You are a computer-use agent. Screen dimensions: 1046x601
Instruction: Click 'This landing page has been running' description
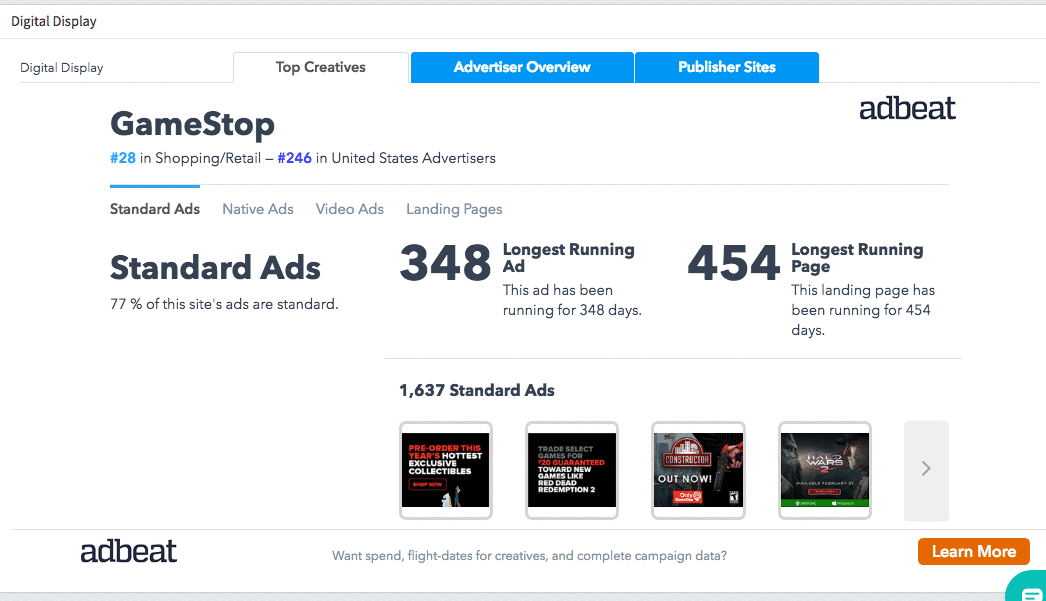[863, 310]
